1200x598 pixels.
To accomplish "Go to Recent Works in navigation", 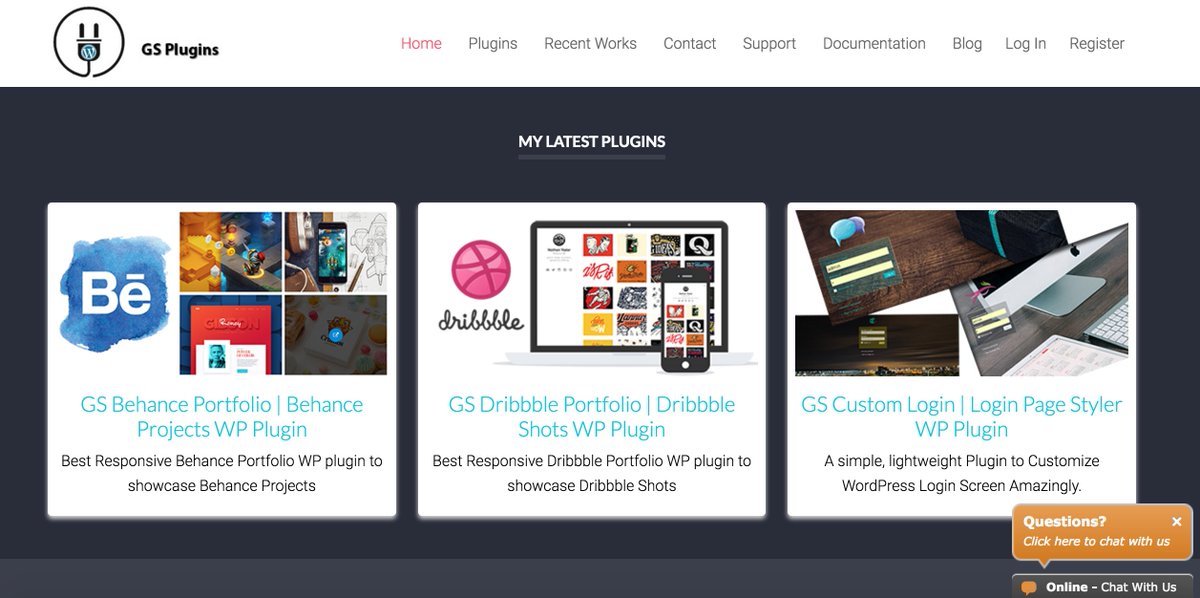I will pos(590,44).
